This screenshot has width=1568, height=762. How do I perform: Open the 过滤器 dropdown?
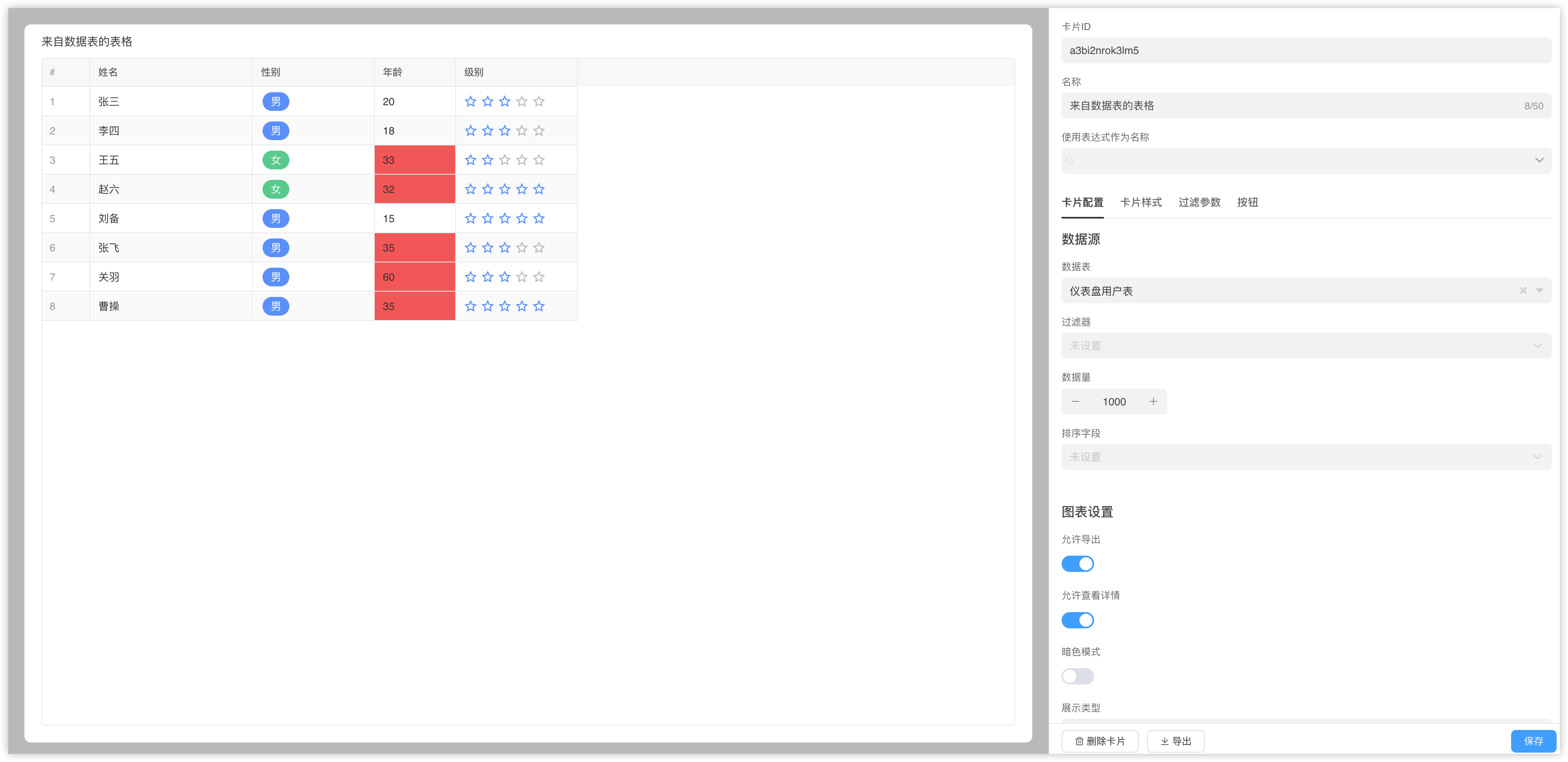[x=1306, y=345]
